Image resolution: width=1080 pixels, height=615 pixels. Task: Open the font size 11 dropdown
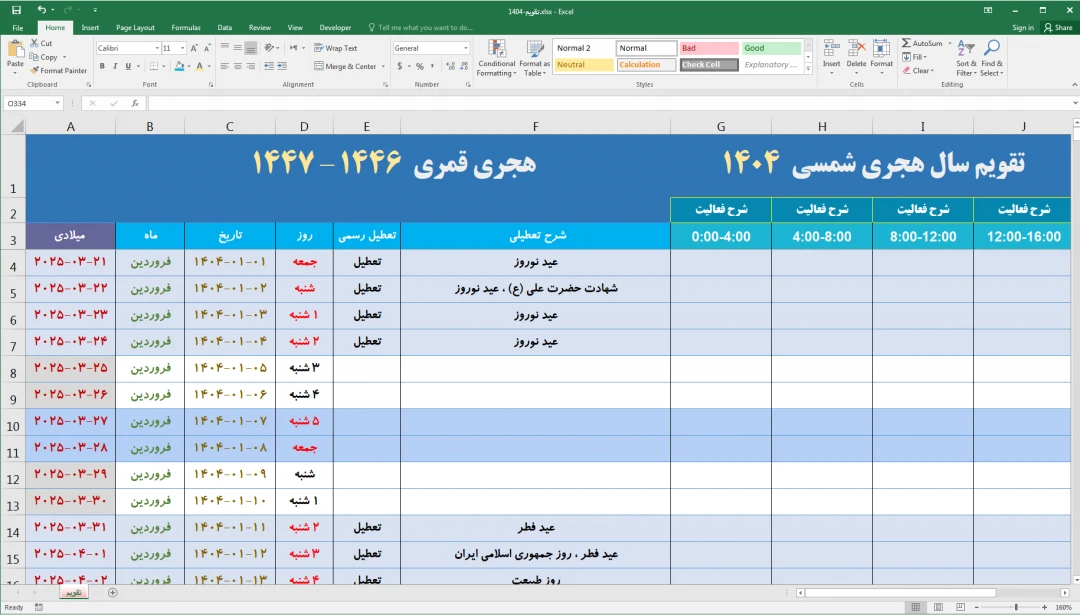183,48
